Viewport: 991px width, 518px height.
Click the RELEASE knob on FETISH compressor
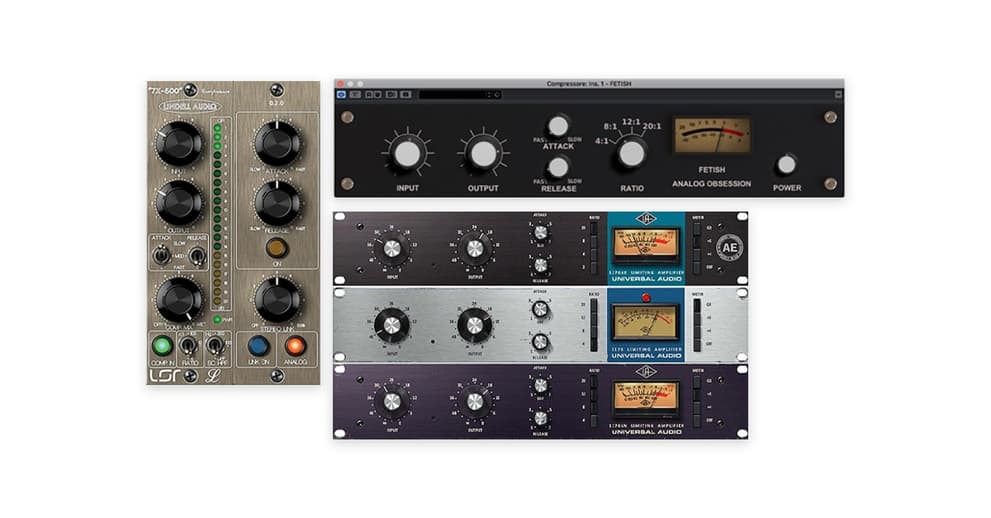tap(558, 167)
